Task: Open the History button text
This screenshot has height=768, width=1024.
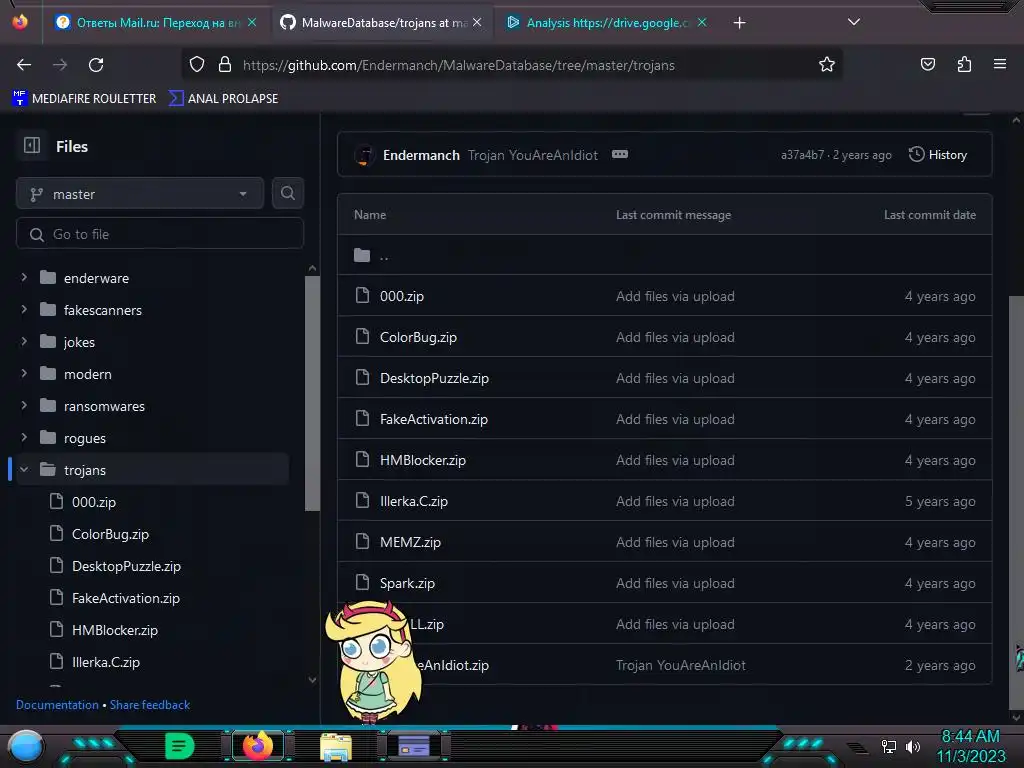Action: [948, 155]
